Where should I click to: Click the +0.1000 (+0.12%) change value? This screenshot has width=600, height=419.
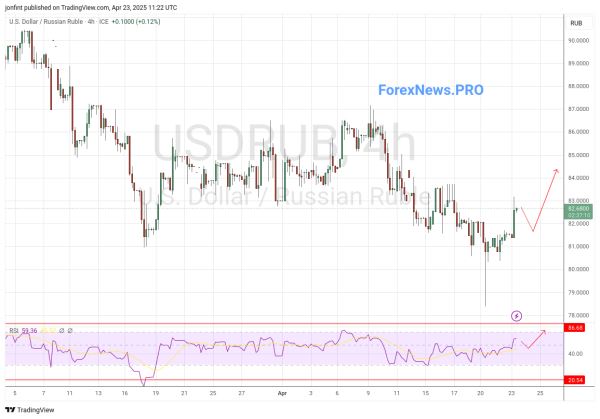[x=136, y=22]
